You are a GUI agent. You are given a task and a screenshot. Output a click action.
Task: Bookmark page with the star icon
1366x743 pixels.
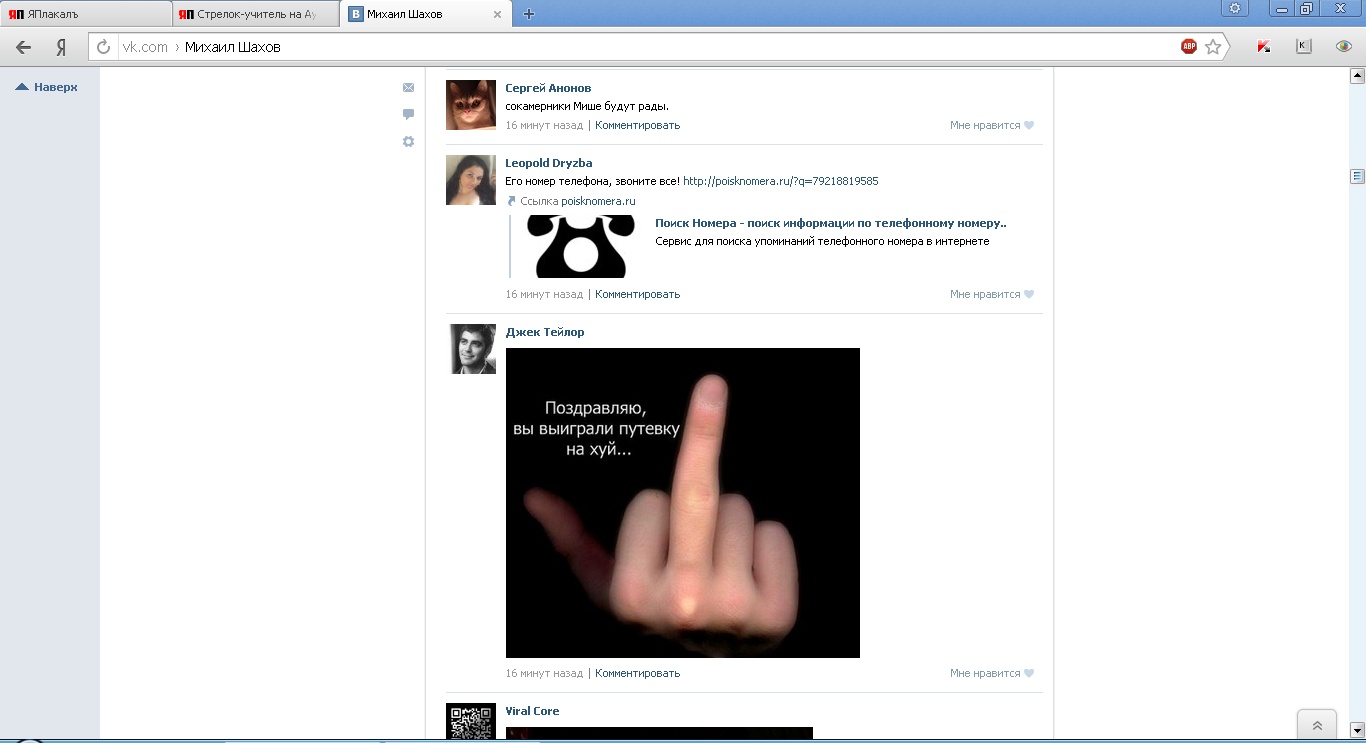[1213, 47]
